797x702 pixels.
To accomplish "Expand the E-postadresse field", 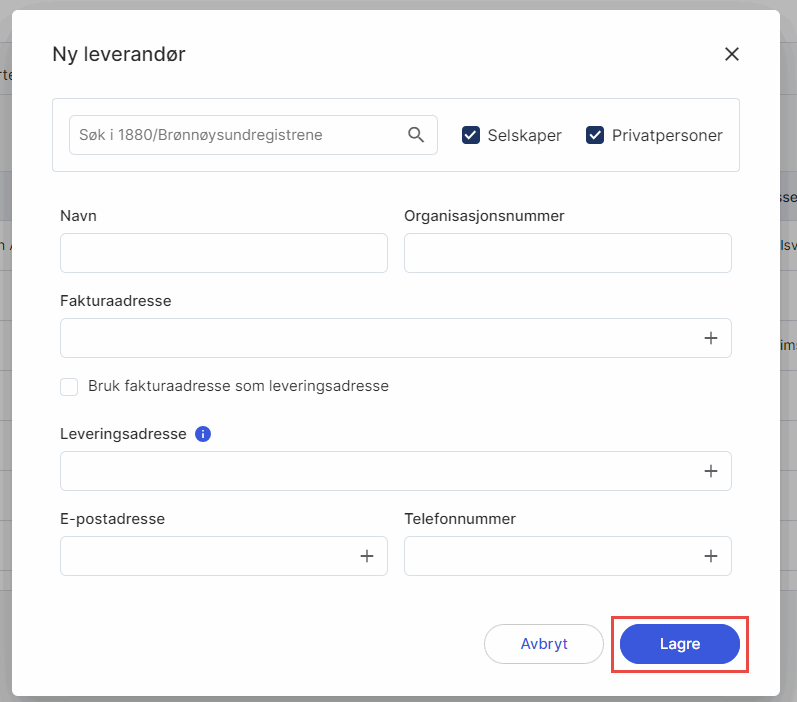I will click(224, 556).
